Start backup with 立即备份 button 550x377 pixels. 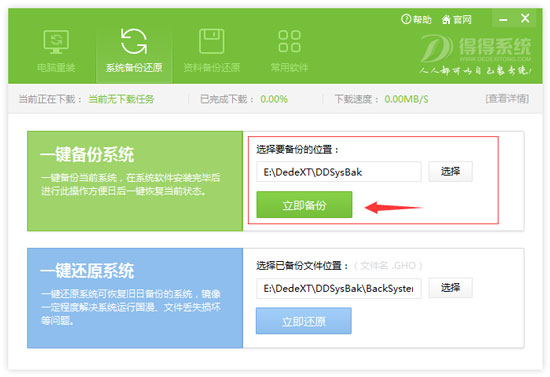pyautogui.click(x=304, y=204)
